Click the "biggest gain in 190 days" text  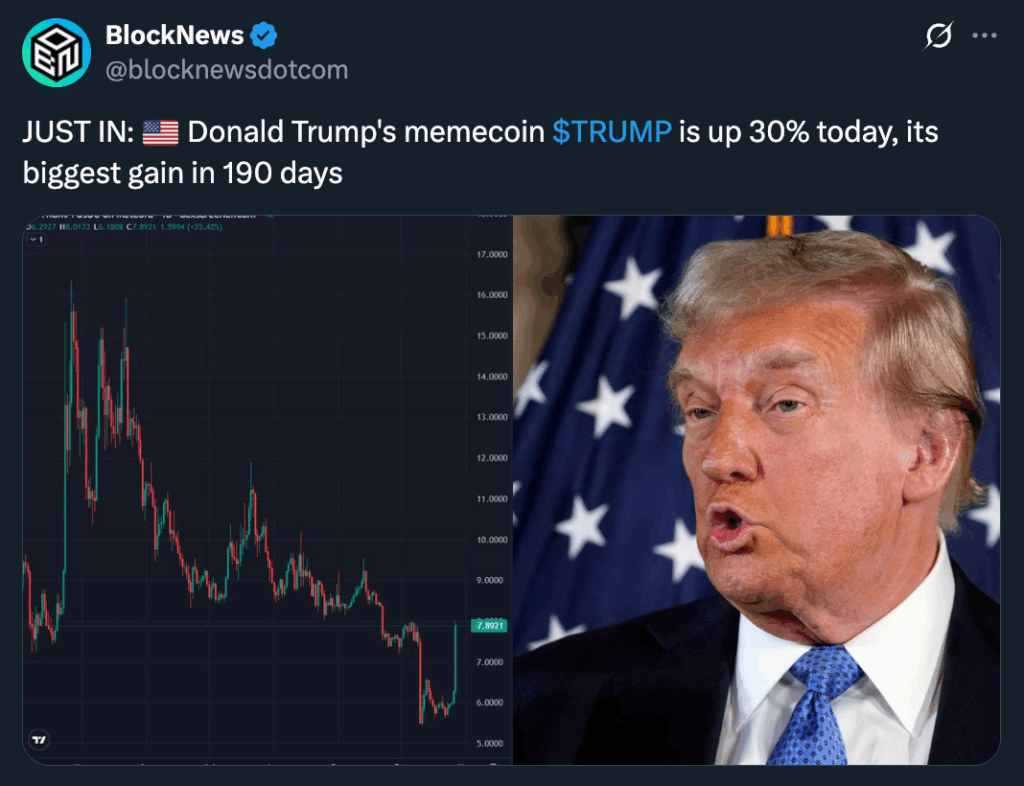click(183, 173)
